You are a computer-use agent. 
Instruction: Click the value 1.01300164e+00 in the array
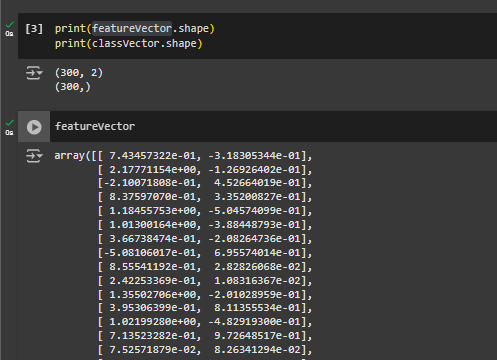pyautogui.click(x=153, y=225)
